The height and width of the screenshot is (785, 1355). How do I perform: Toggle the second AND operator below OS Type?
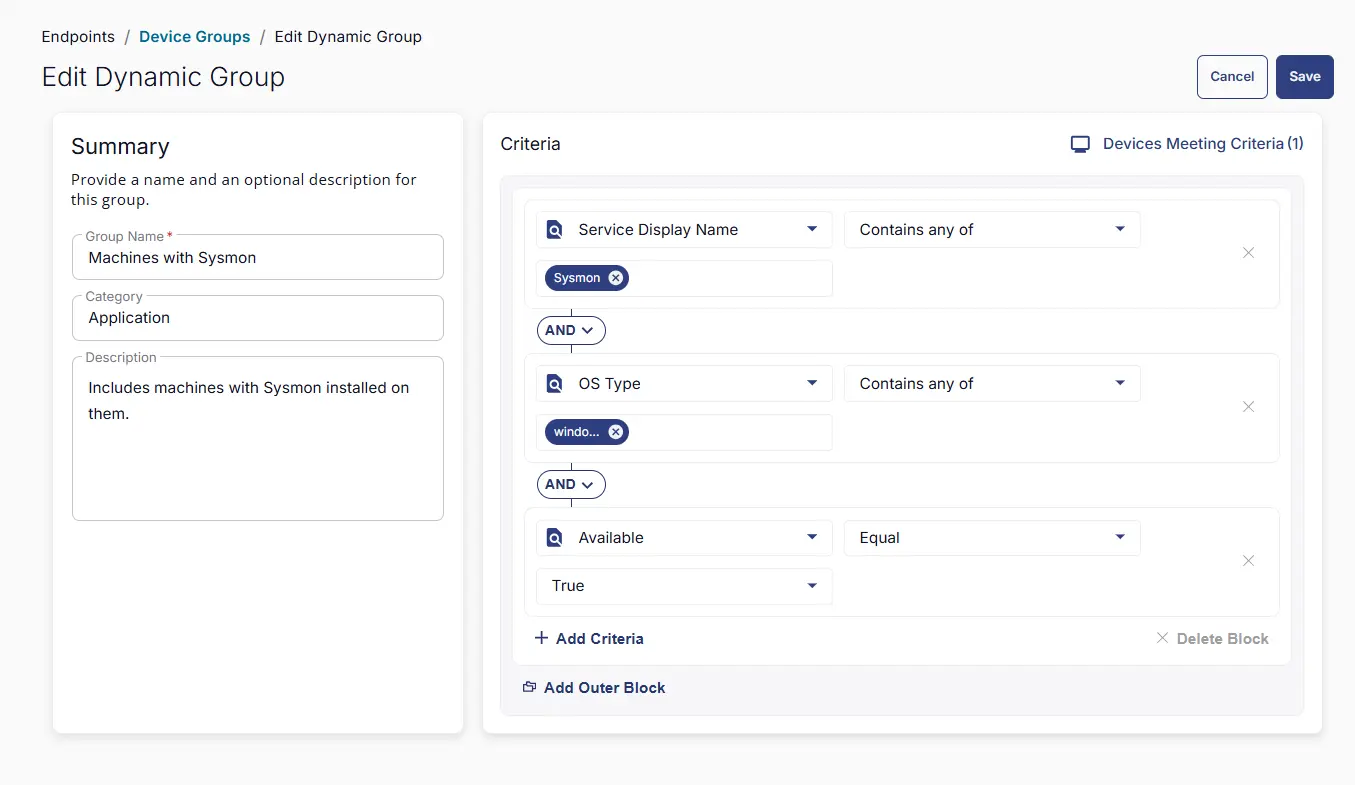[571, 484]
